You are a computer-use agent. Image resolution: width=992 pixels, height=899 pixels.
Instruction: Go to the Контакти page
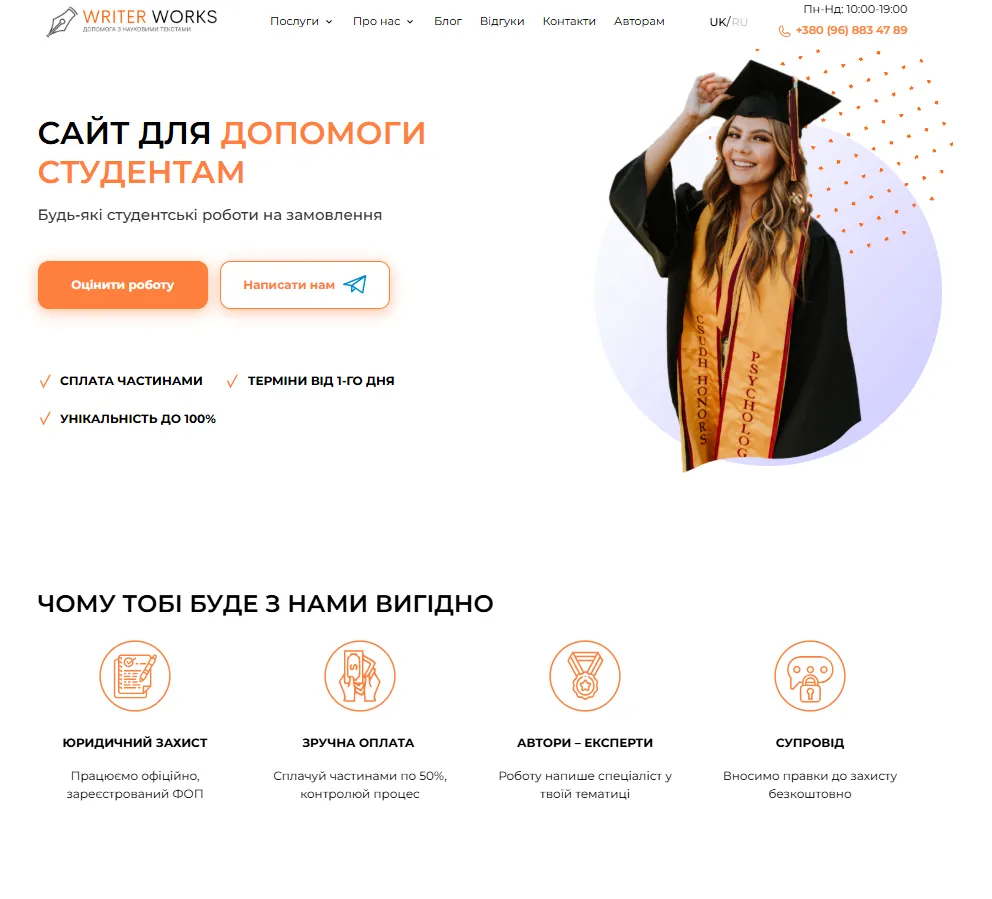(569, 22)
